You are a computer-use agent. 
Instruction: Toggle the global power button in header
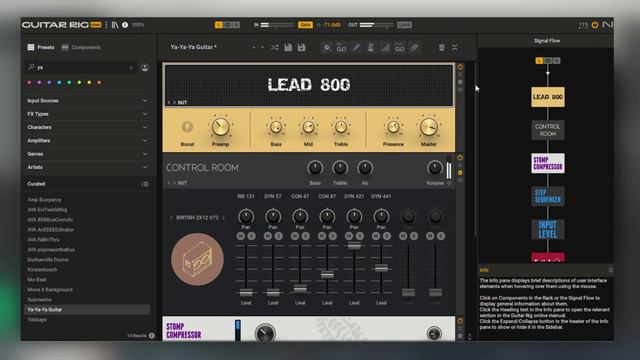[595, 25]
